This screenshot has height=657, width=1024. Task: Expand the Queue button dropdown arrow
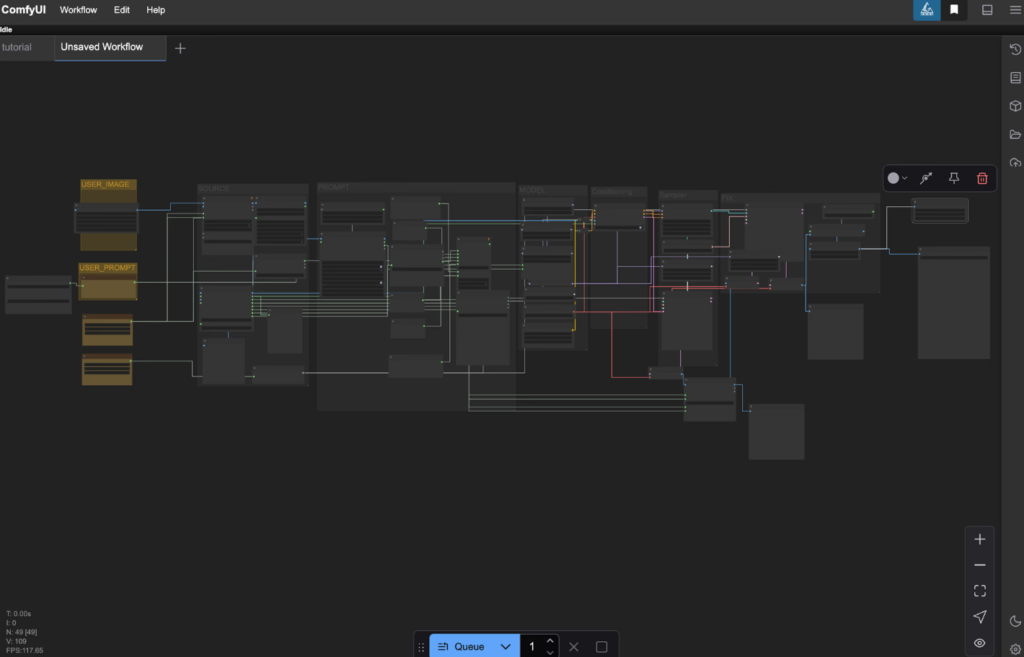(x=506, y=647)
